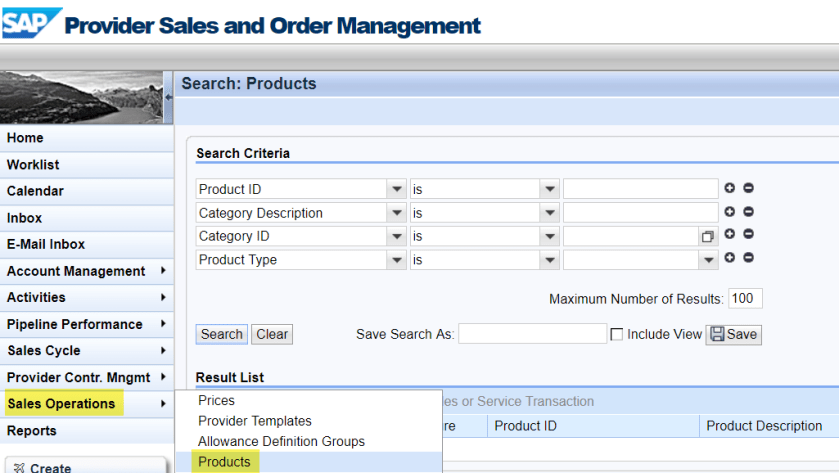The height and width of the screenshot is (473, 839).
Task: Click the SAP logo
Action: click(31, 22)
